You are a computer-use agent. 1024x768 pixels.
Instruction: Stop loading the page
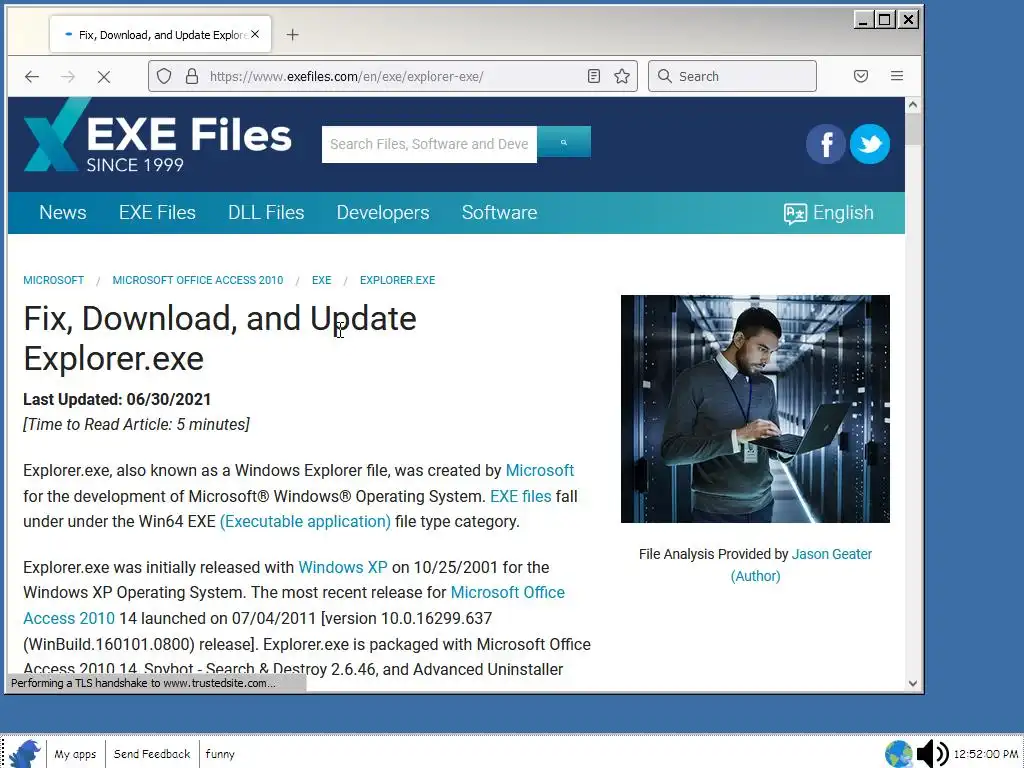coord(104,76)
